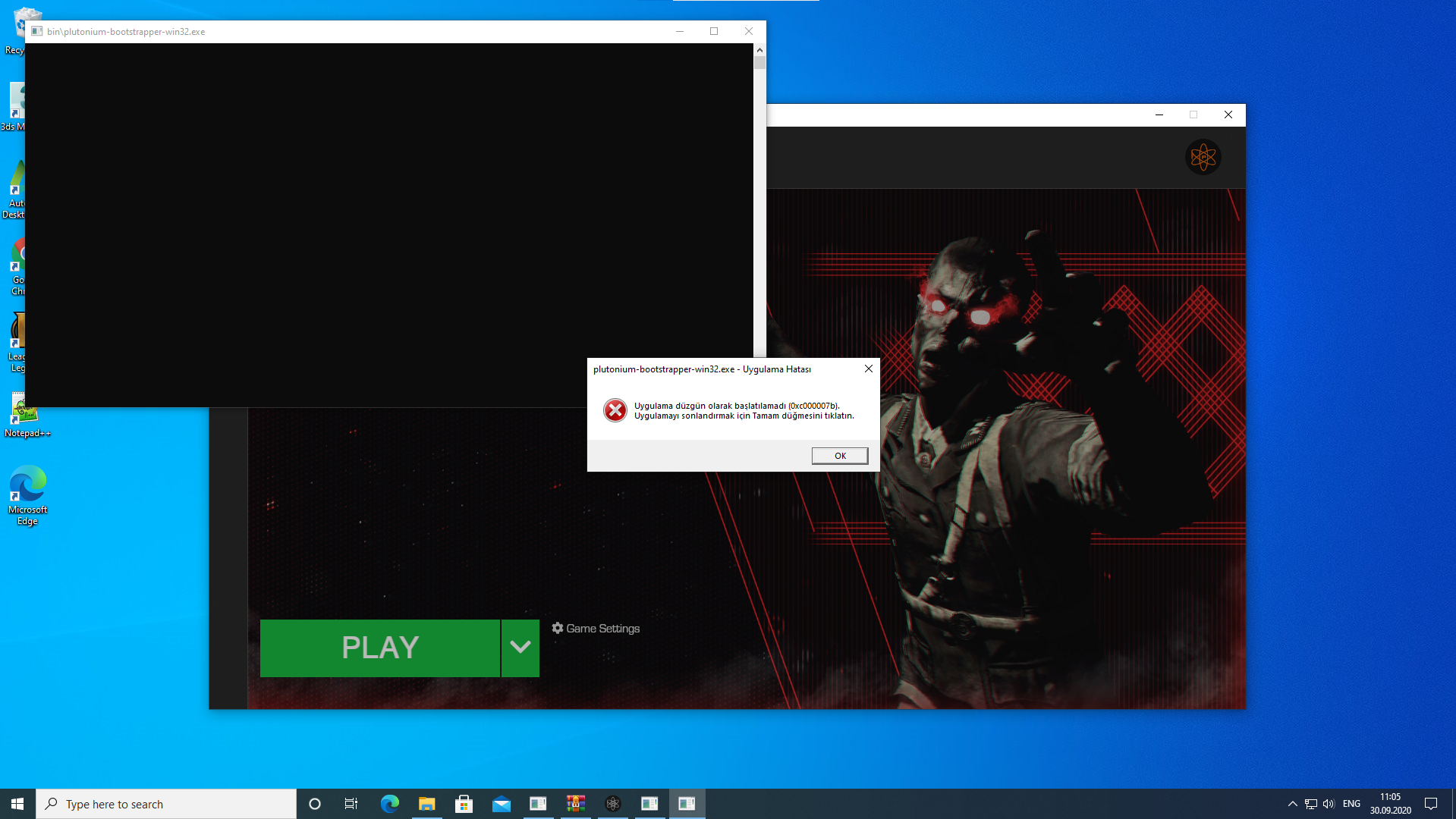Minimize the bootstrapper console window

pos(680,32)
